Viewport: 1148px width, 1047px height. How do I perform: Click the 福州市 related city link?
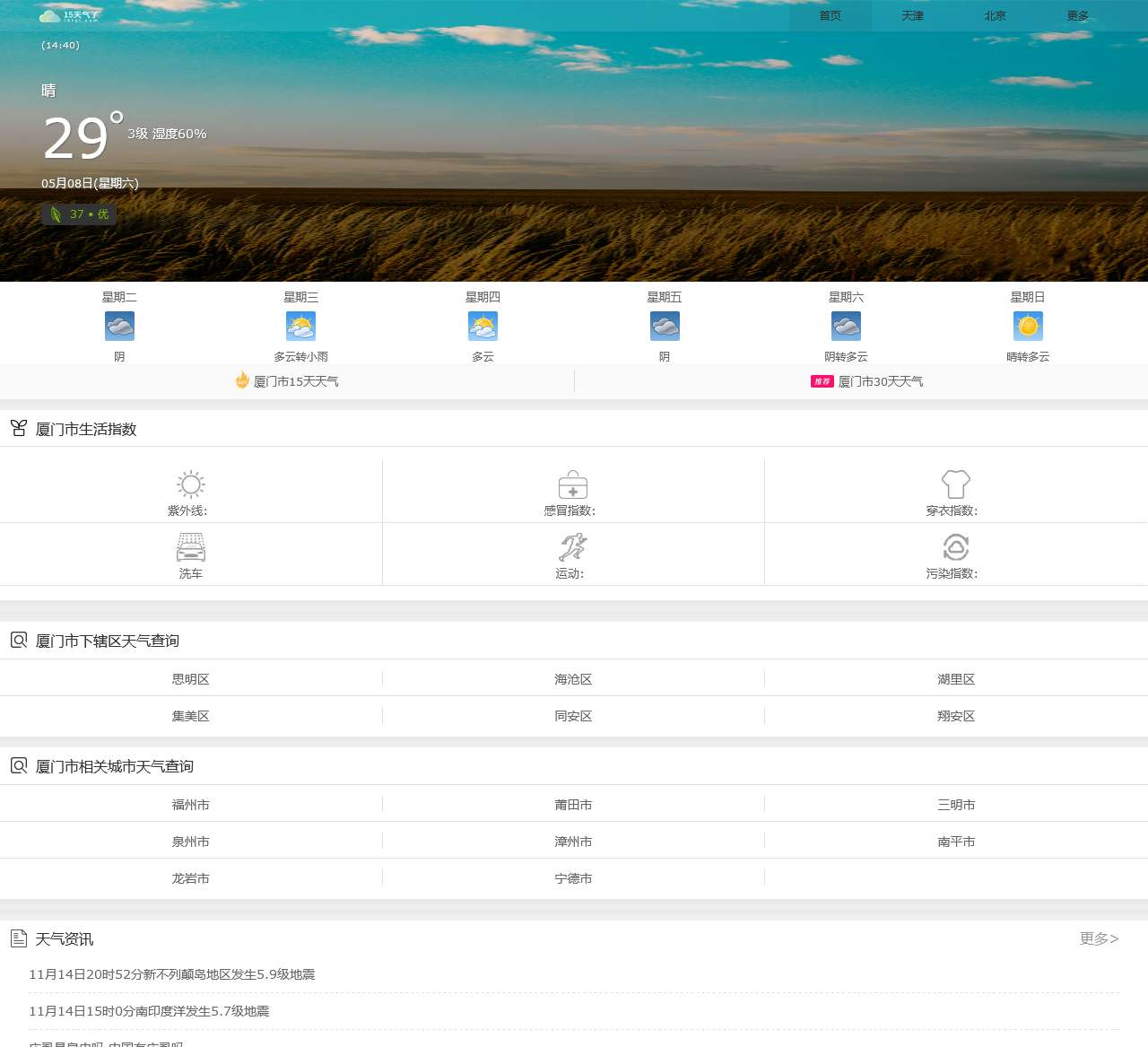coord(190,804)
